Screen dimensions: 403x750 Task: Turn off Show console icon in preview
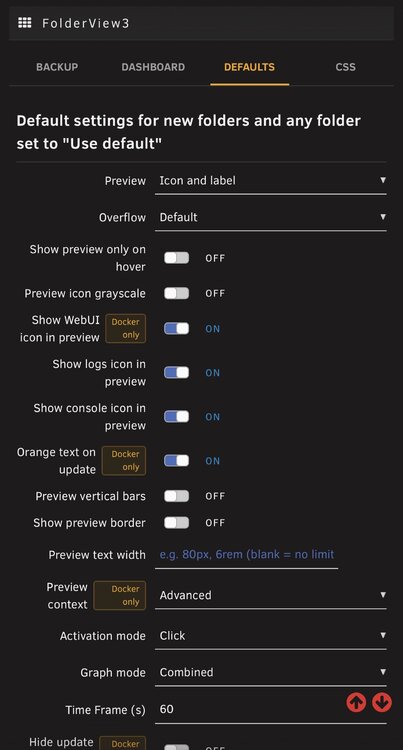[176, 417]
